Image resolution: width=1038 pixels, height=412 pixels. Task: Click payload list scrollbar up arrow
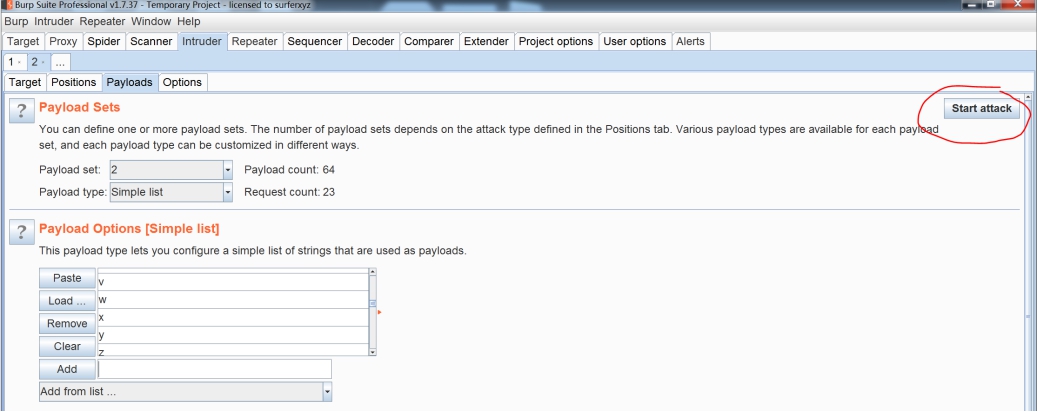(373, 271)
